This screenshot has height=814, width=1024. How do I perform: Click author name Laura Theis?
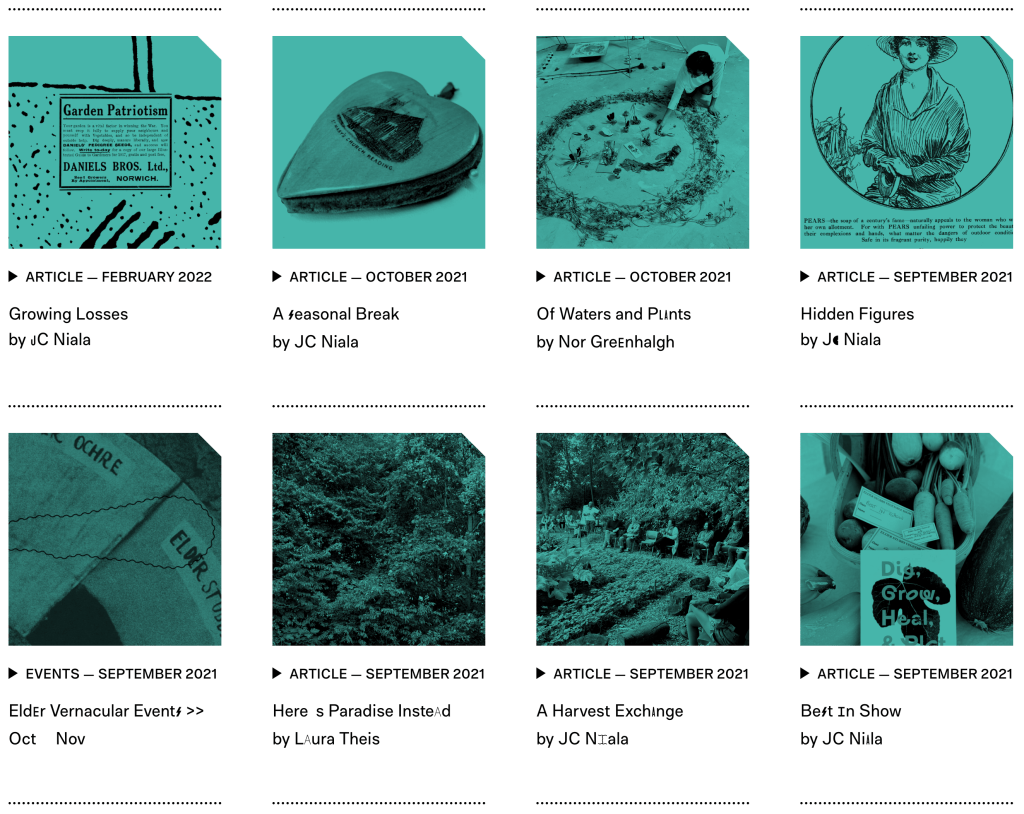(337, 739)
